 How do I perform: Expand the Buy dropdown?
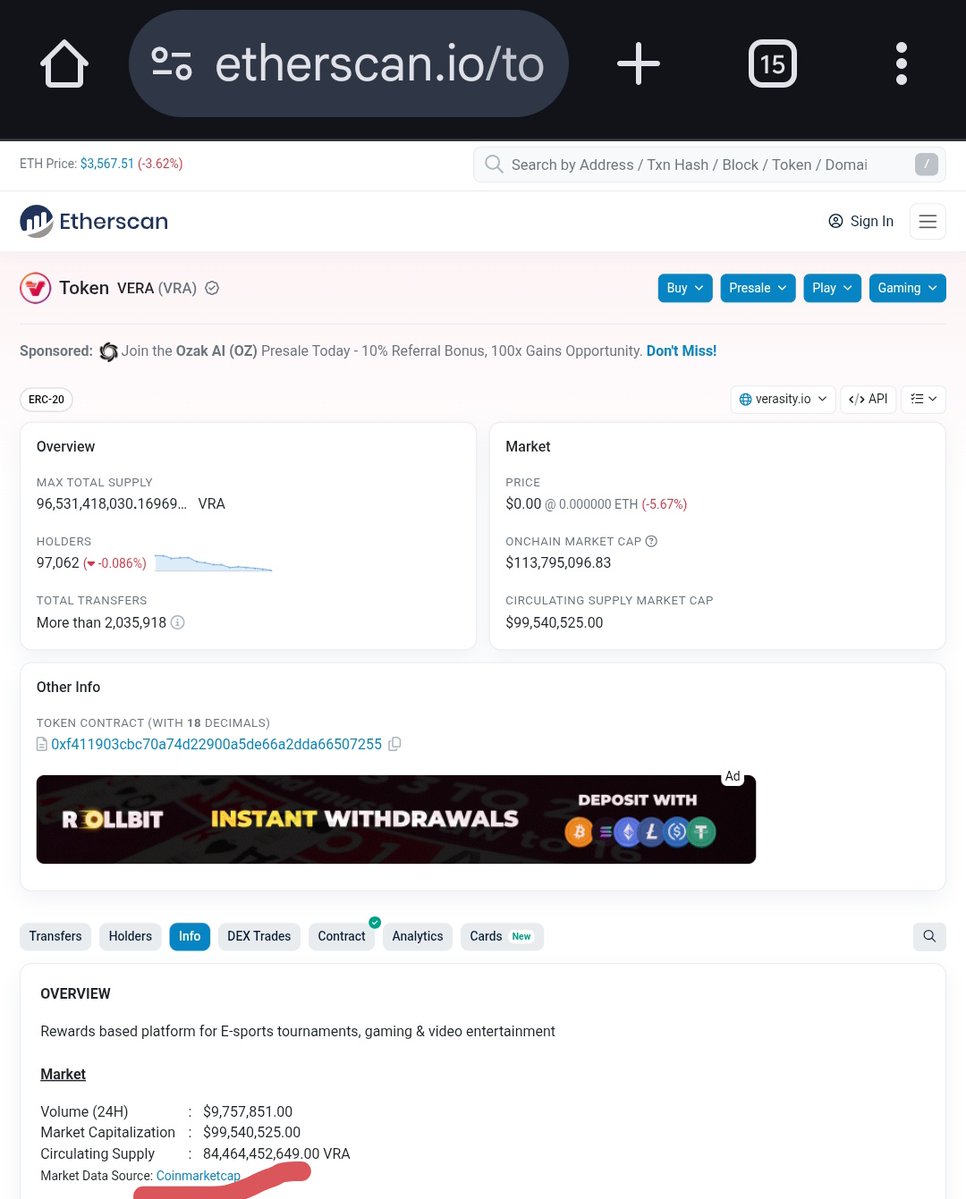pyautogui.click(x=685, y=288)
